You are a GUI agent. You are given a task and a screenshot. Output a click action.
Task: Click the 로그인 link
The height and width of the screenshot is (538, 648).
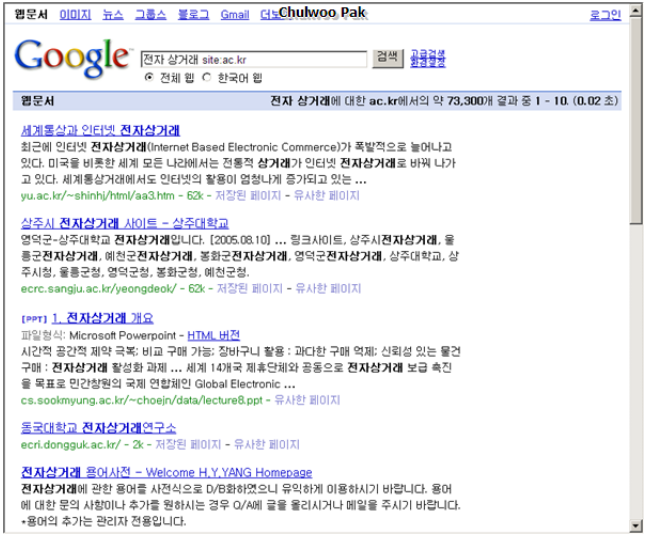coord(605,15)
